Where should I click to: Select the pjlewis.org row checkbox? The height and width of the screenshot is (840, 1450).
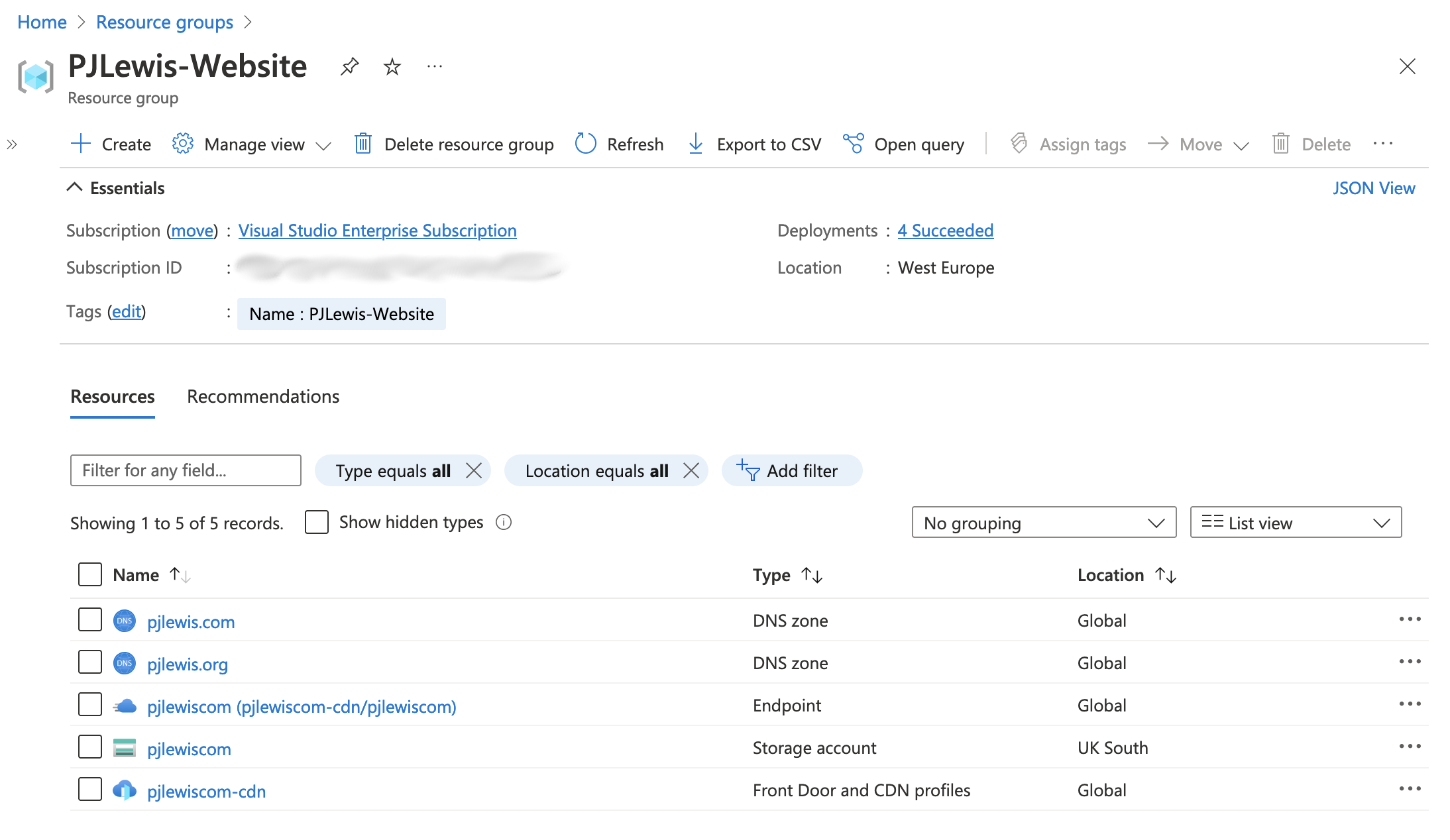point(90,662)
